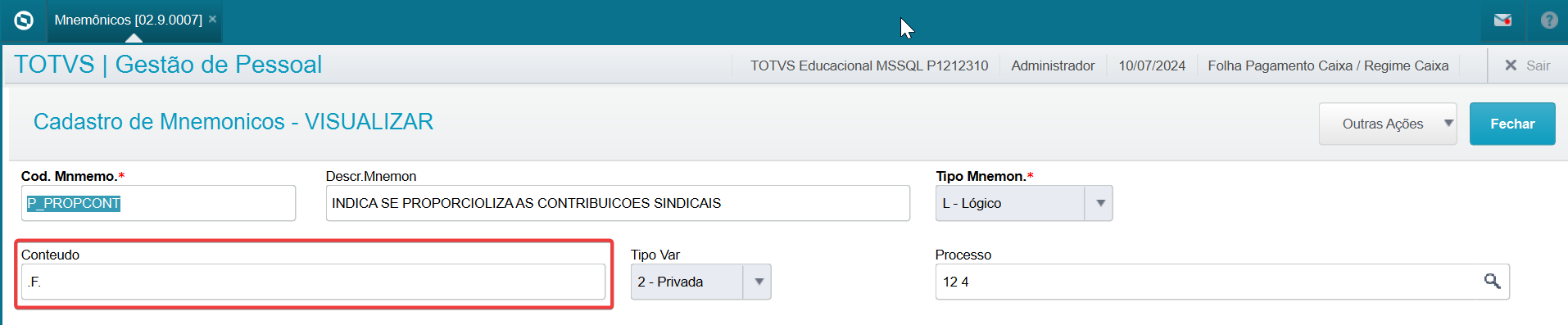Click into the Conteudo field

313,282
